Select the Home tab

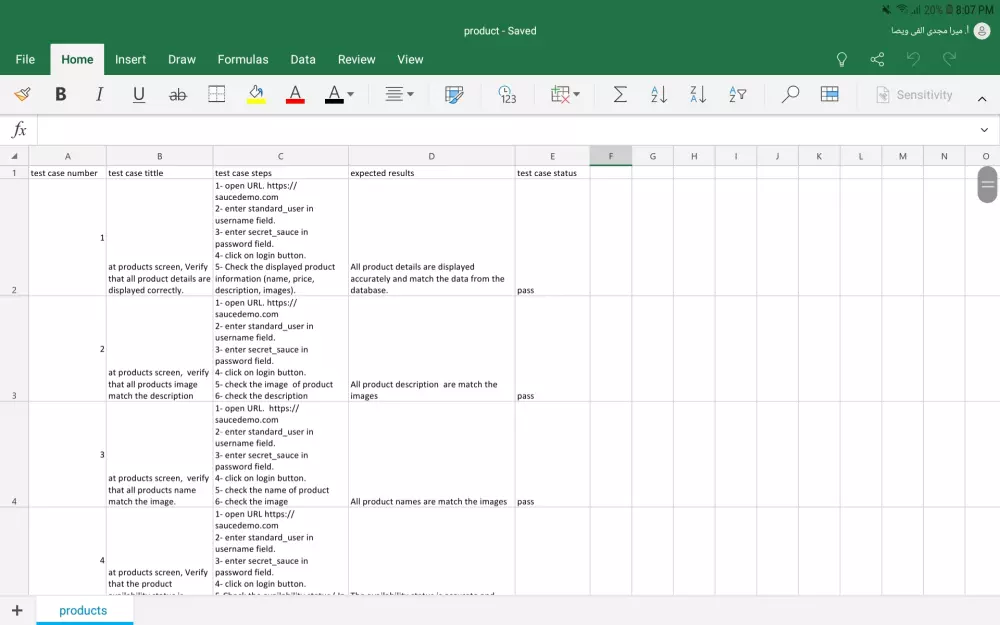77,59
